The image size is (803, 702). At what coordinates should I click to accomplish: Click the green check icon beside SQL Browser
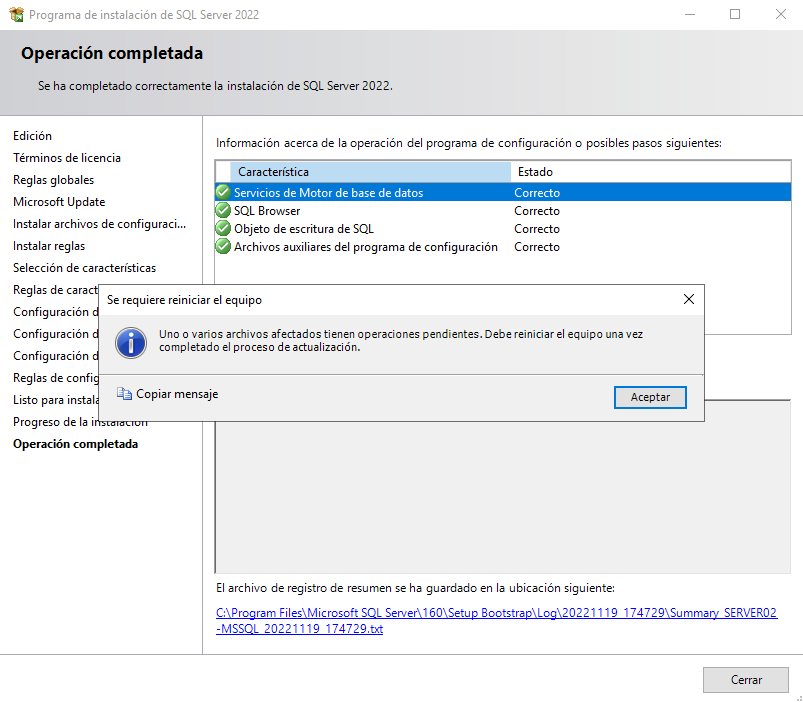coord(222,210)
